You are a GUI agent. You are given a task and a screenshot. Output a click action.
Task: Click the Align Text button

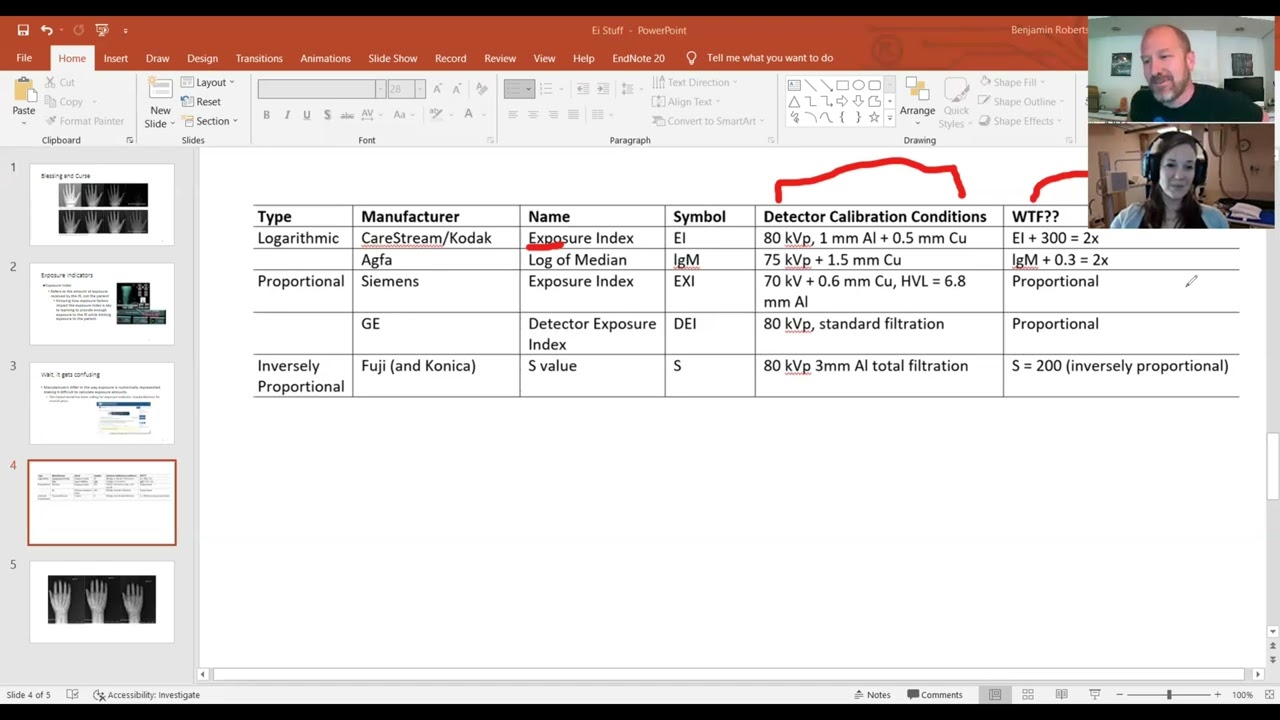685,101
